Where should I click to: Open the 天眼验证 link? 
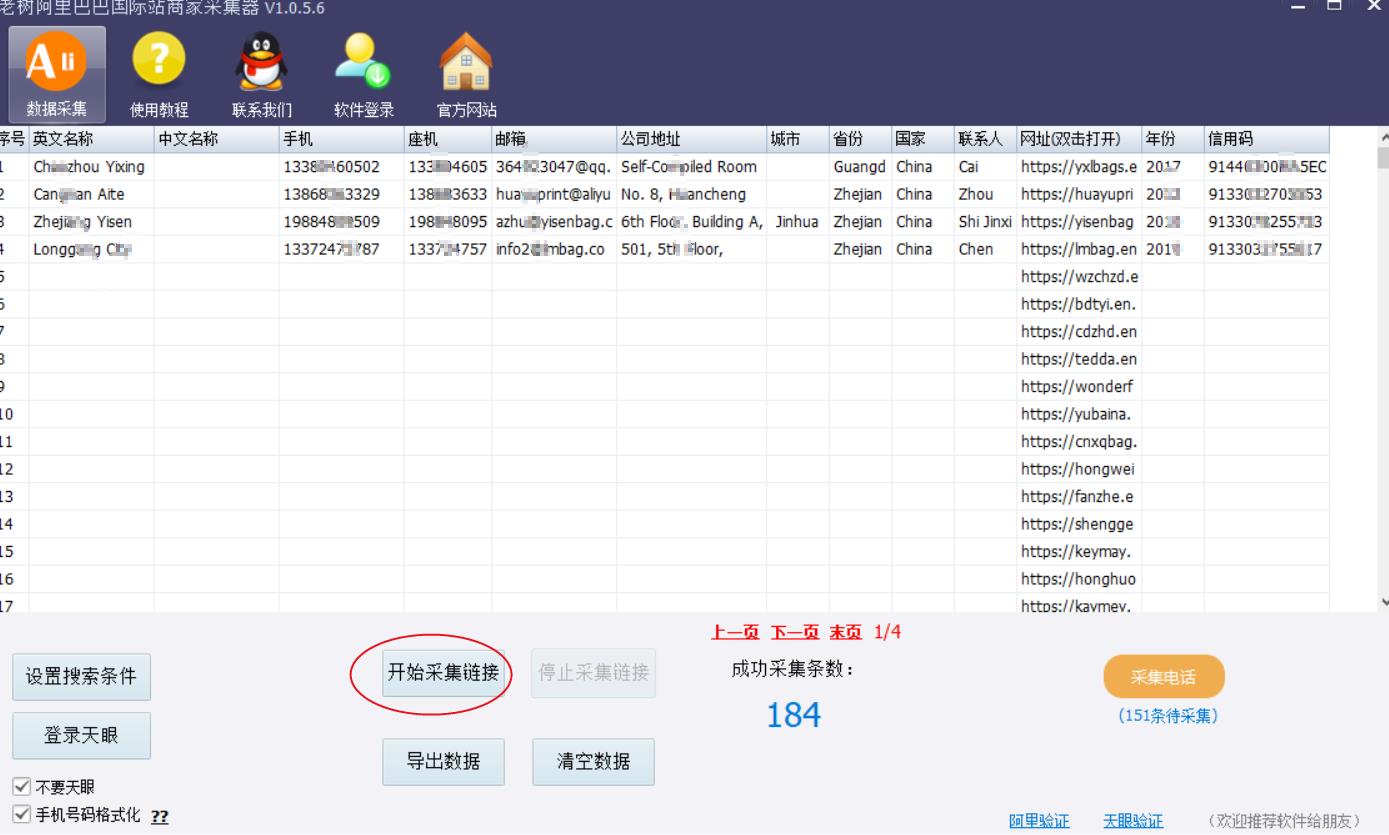(x=1133, y=821)
